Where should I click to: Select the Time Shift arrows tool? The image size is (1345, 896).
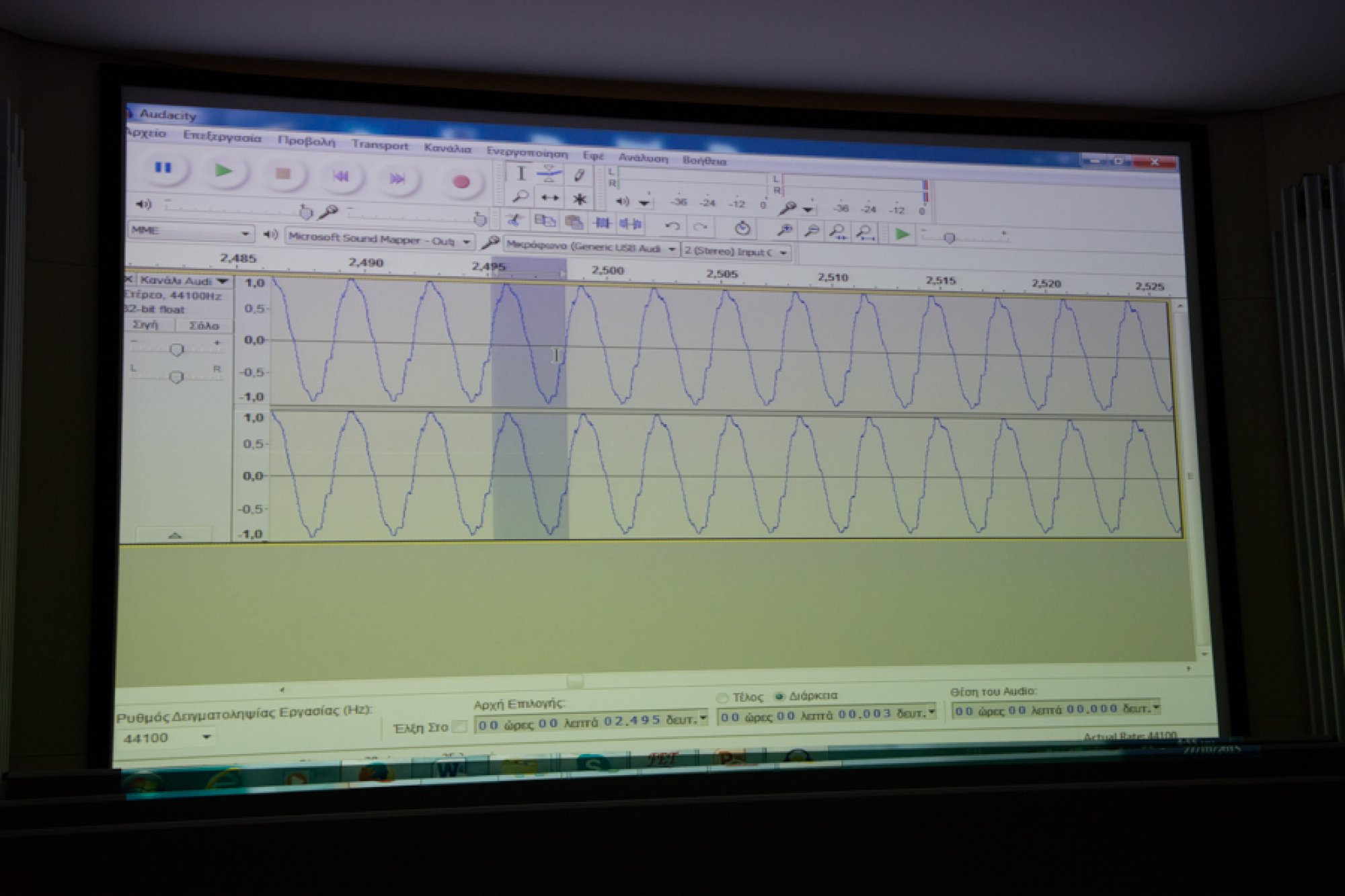click(550, 198)
